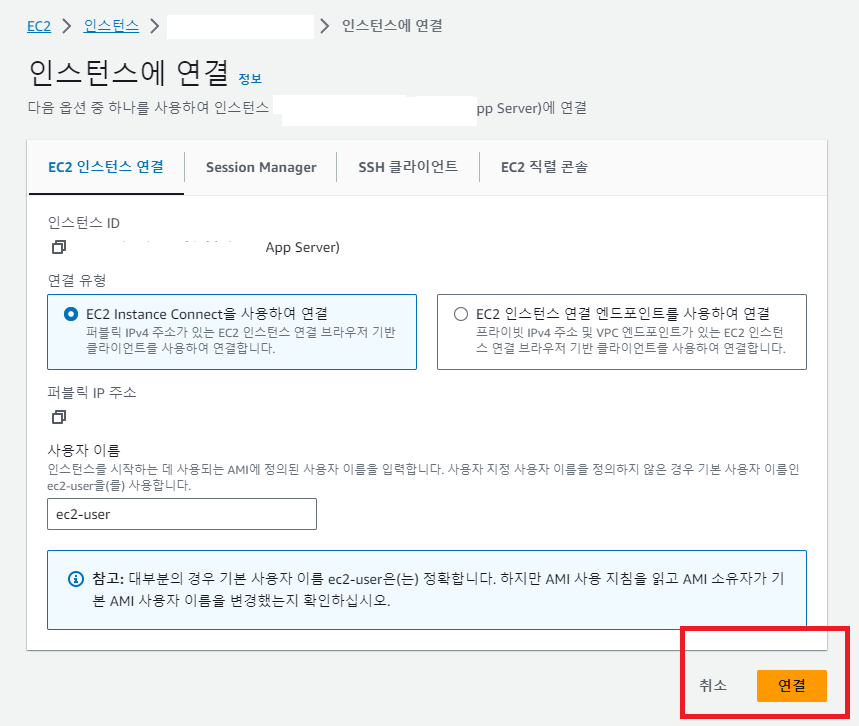Open the 정보 link beside the page title
This screenshot has width=859, height=726.
click(250, 79)
